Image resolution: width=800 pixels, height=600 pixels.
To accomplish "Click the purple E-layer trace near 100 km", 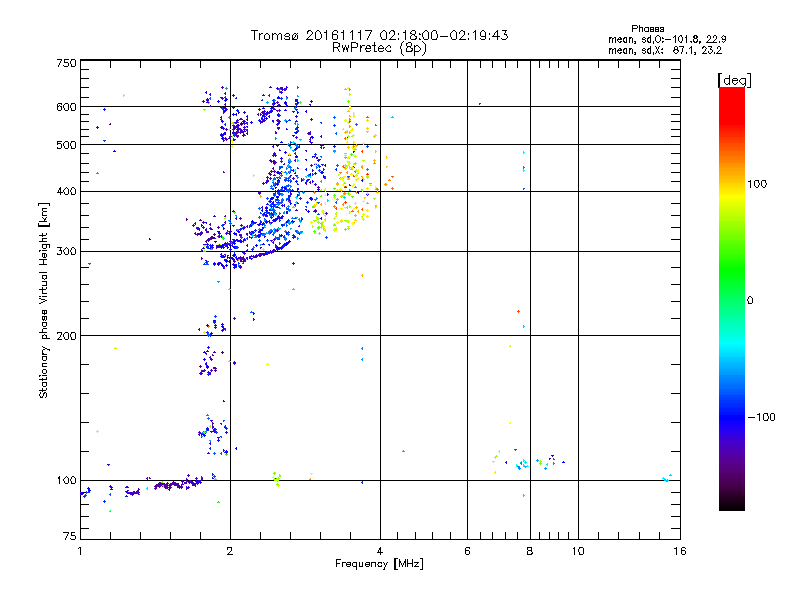I will (x=179, y=484).
